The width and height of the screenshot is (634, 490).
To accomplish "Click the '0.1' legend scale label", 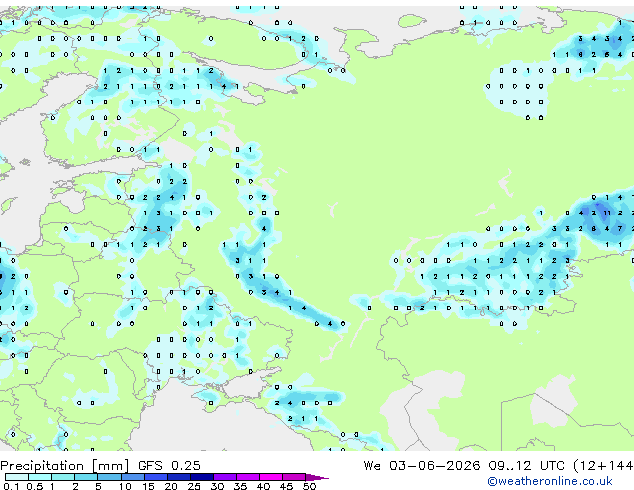I will [12, 486].
